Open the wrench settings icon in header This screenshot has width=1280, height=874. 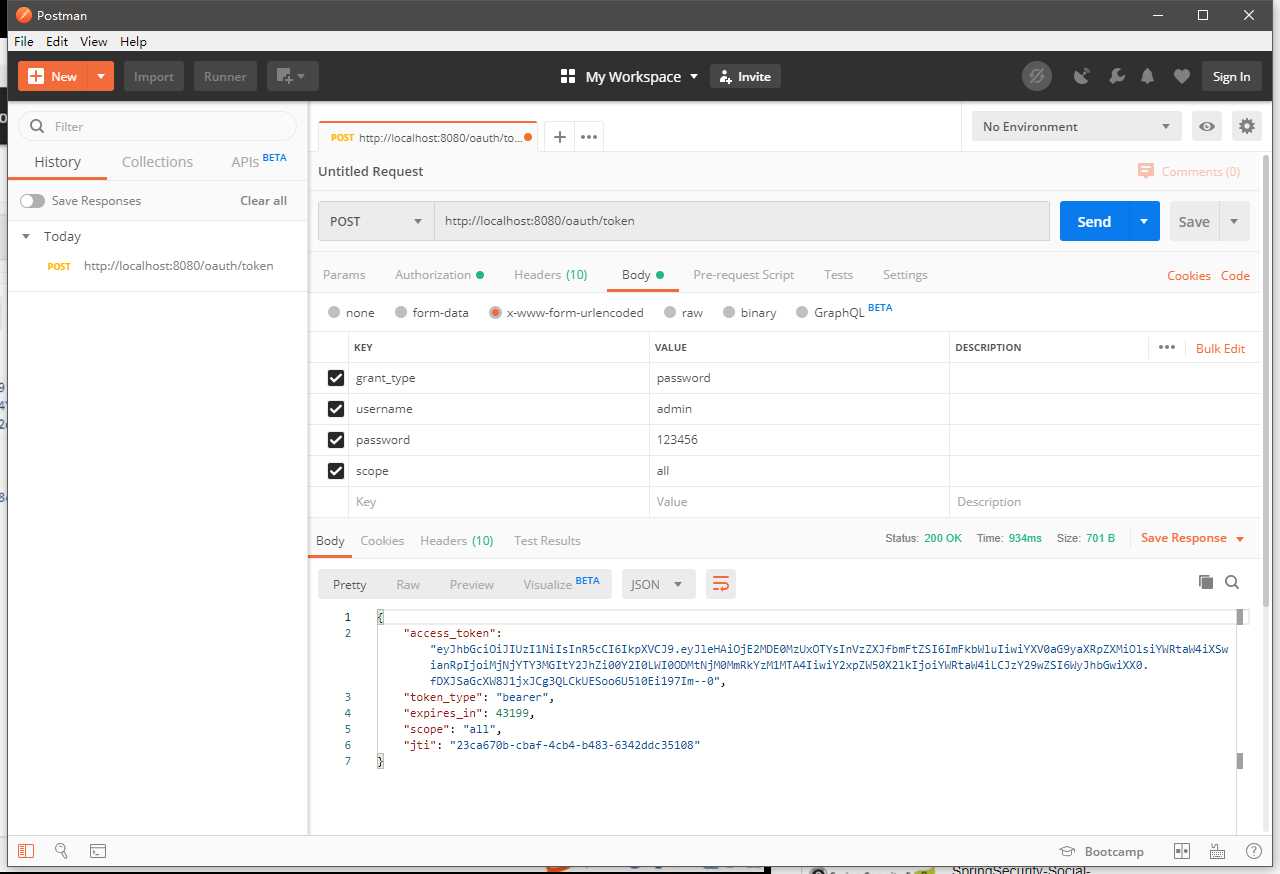1116,76
